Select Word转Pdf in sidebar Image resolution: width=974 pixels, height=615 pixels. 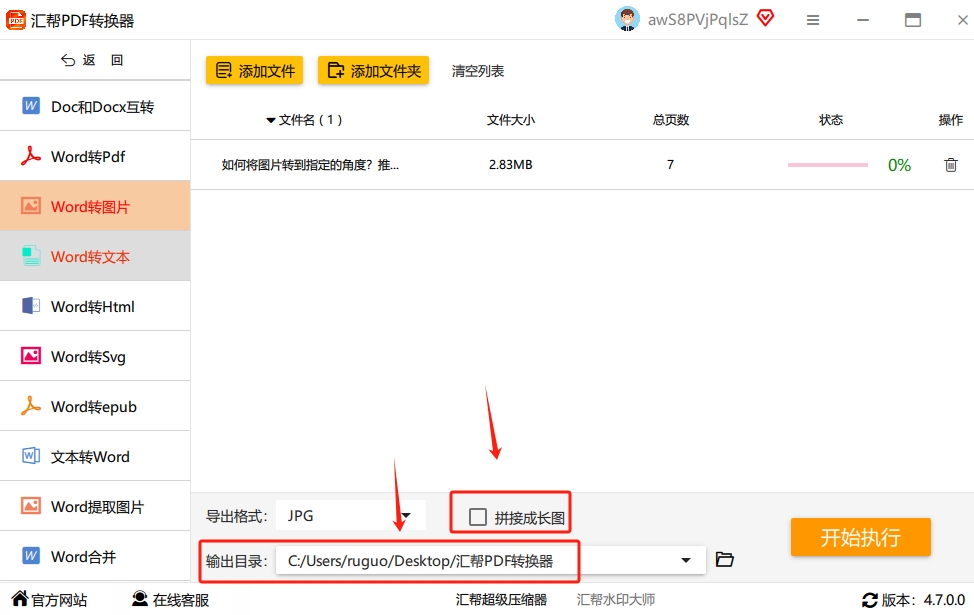[95, 156]
